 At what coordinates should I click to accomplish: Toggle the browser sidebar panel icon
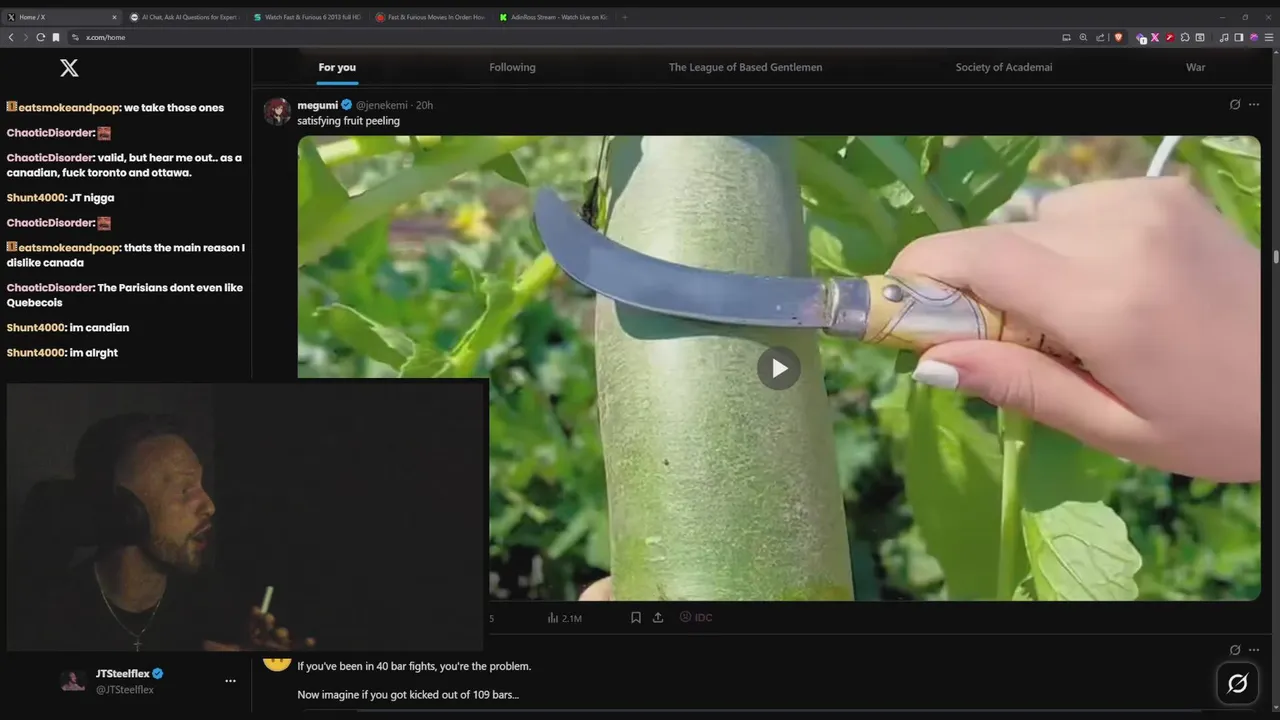pyautogui.click(x=1239, y=37)
